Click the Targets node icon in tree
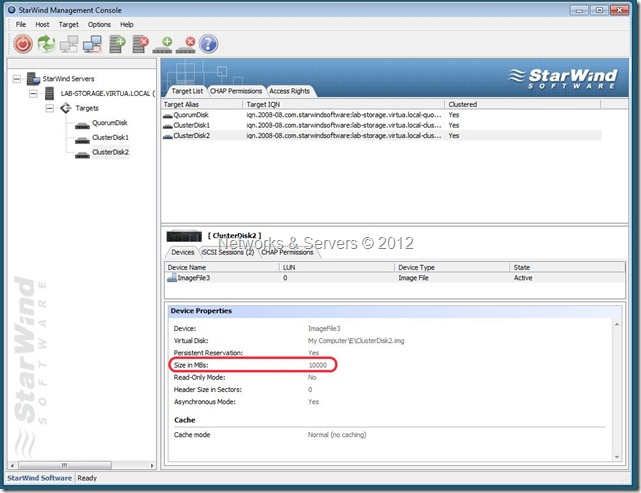This screenshot has height=493, width=641. click(66, 108)
